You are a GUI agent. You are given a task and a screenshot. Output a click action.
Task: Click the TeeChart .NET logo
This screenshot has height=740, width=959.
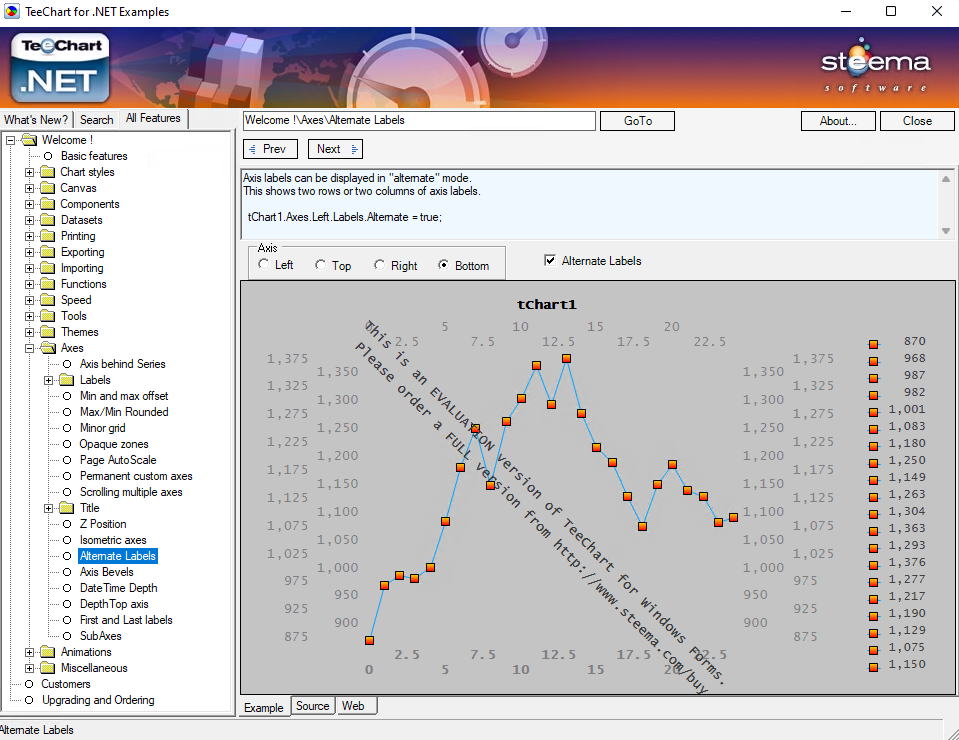(60, 67)
